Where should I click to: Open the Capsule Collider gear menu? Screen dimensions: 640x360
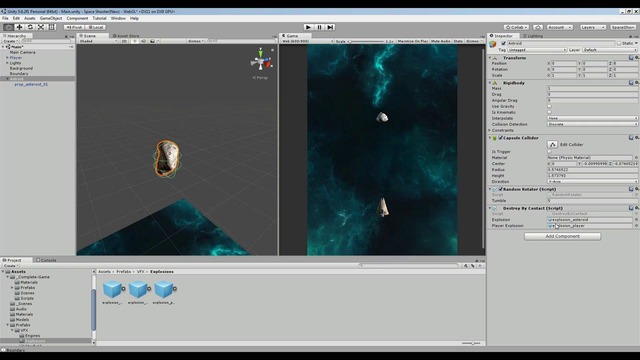636,138
